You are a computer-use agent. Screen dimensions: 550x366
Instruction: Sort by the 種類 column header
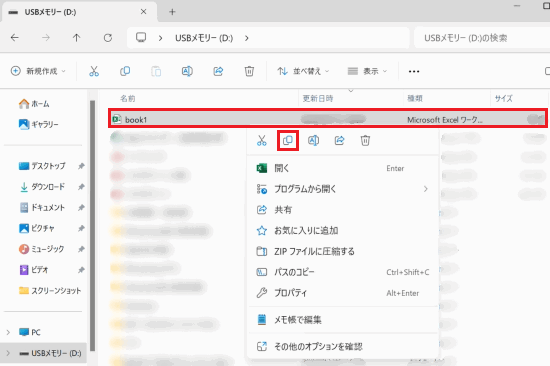tap(415, 99)
